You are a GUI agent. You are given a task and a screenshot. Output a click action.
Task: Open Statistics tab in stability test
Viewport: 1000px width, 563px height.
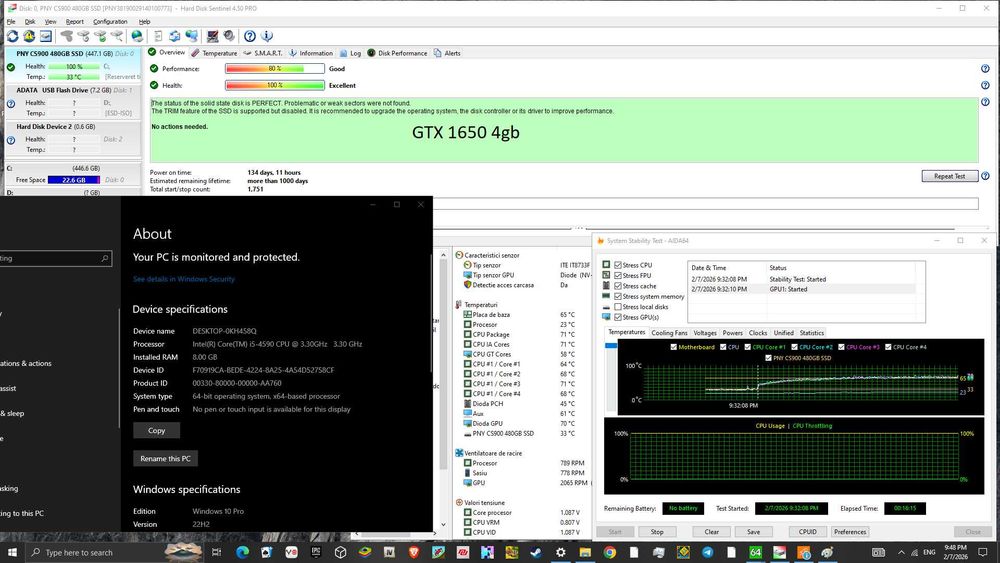(x=811, y=333)
